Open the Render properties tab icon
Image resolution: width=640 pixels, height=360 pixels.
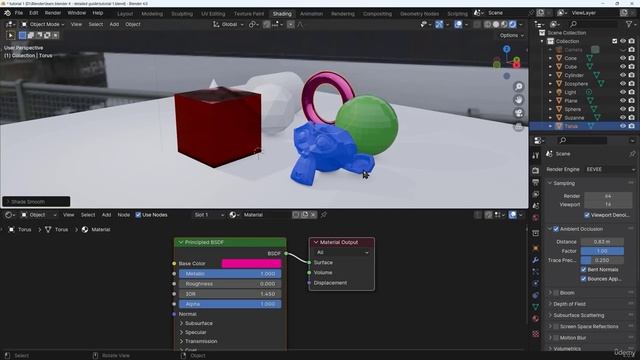point(536,171)
